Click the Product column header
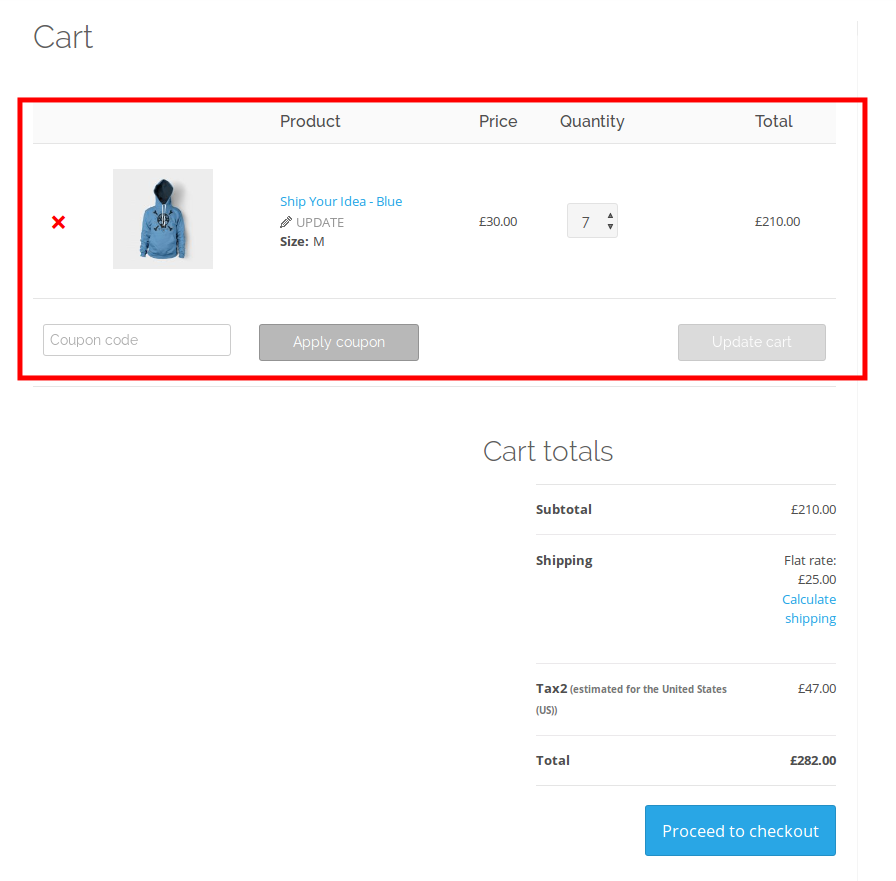The image size is (896, 881). pos(310,121)
